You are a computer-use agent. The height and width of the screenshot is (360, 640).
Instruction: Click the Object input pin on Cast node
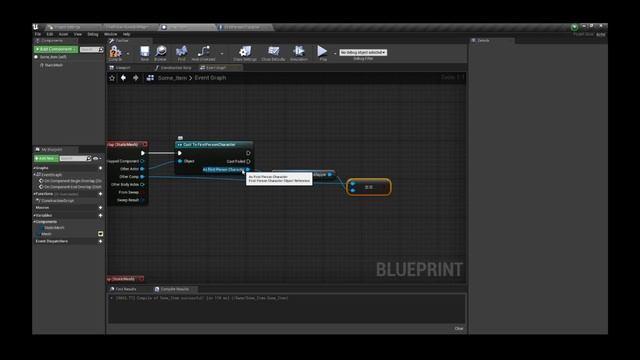click(x=180, y=161)
